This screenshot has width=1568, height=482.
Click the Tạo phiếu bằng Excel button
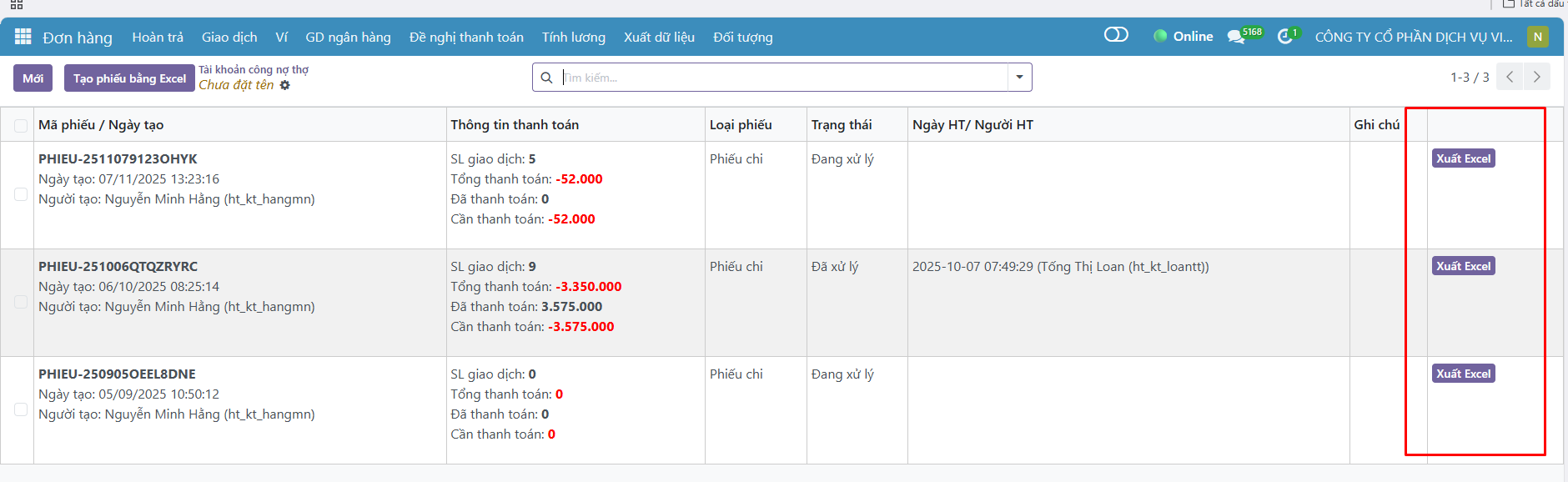pos(129,78)
